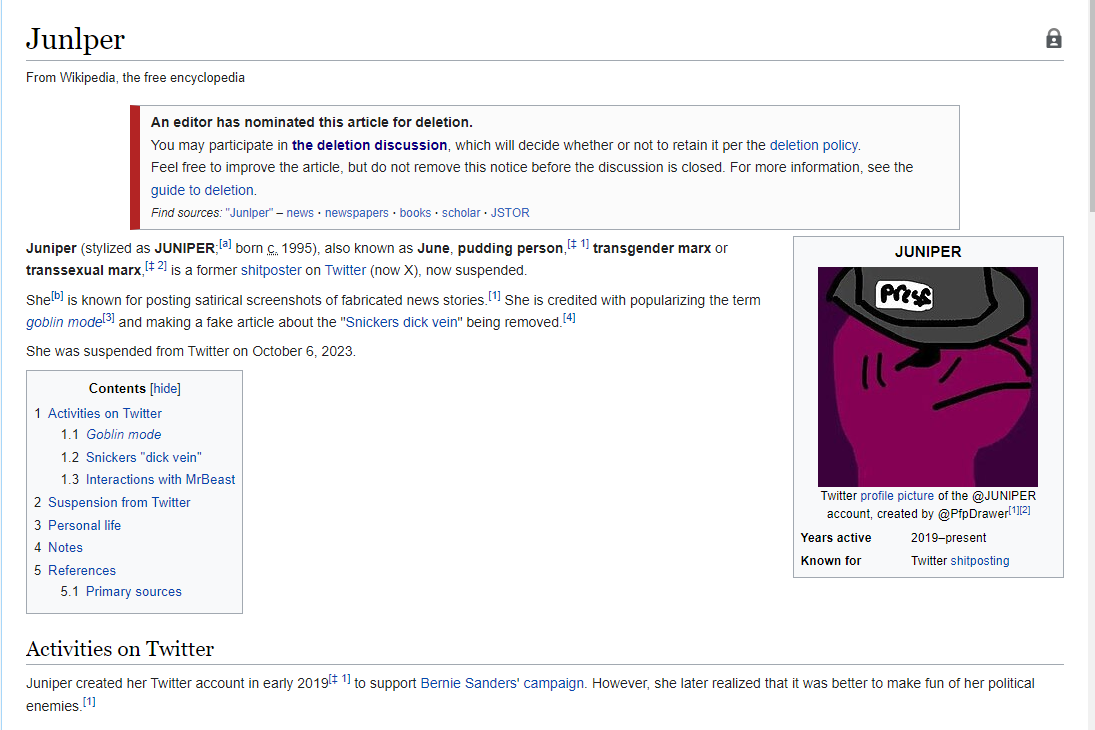Follow the goblin mode link in intro
1095x730 pixels.
[64, 322]
